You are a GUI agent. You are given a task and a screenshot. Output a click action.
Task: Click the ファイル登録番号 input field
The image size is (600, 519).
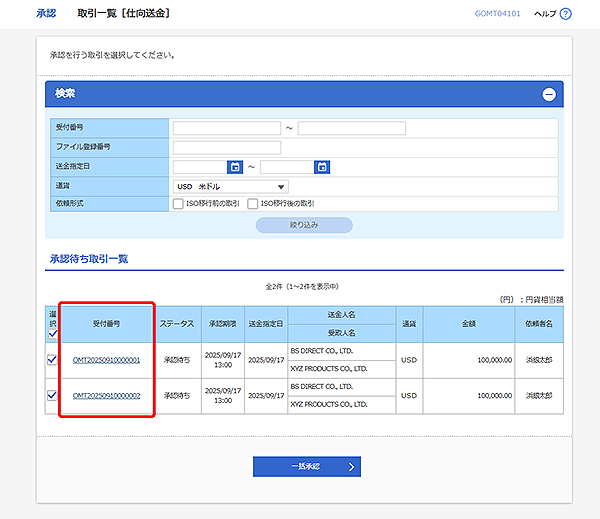(227, 148)
